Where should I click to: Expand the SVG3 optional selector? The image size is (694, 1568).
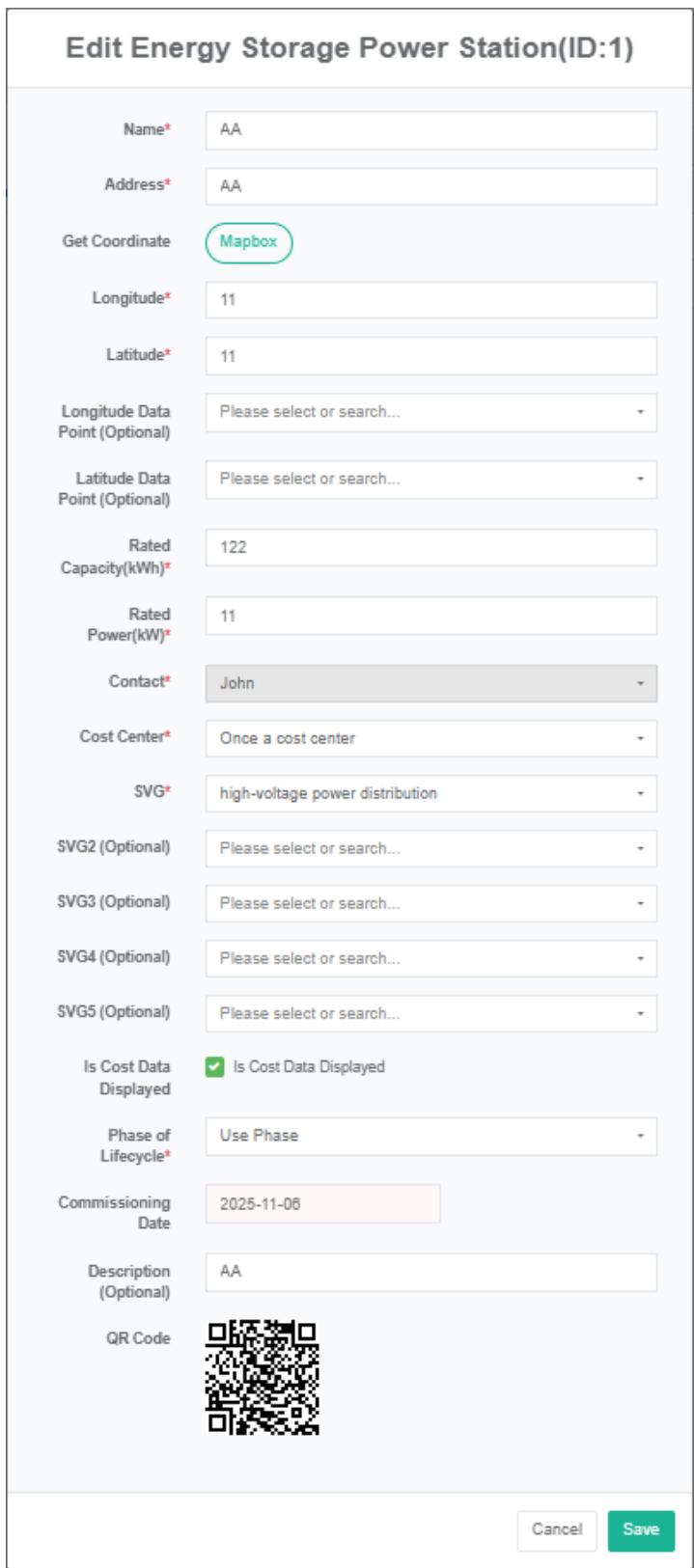[430, 903]
